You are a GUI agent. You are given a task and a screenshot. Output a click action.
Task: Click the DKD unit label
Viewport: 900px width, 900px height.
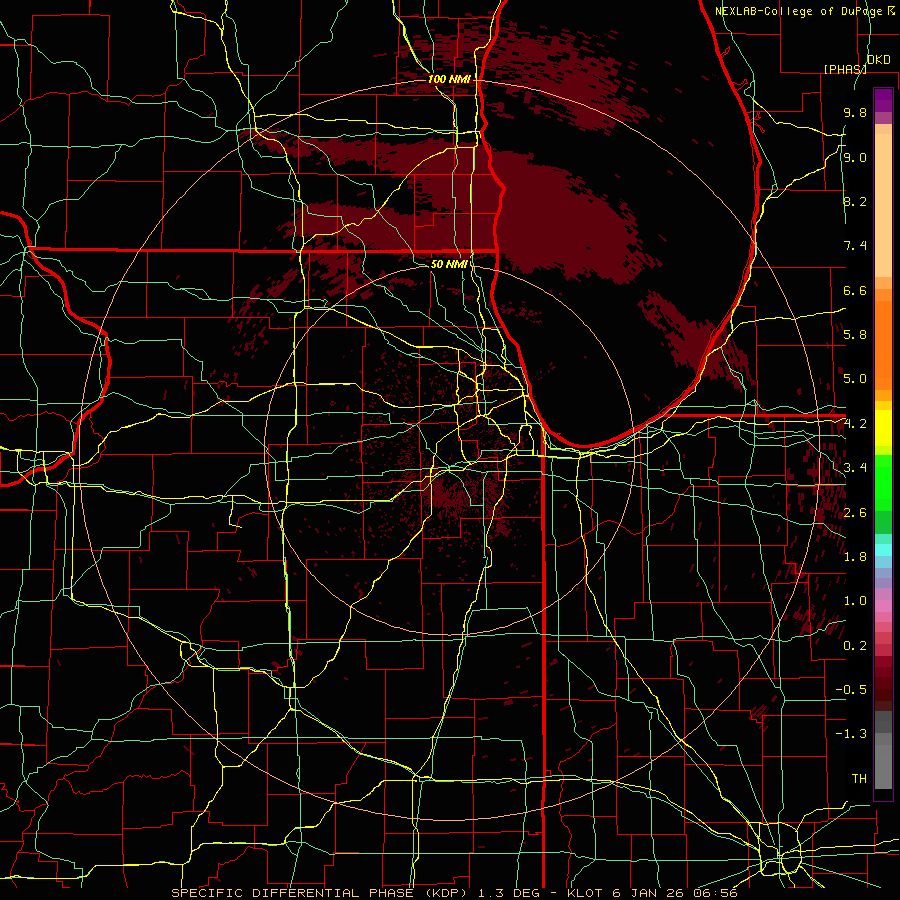878,60
